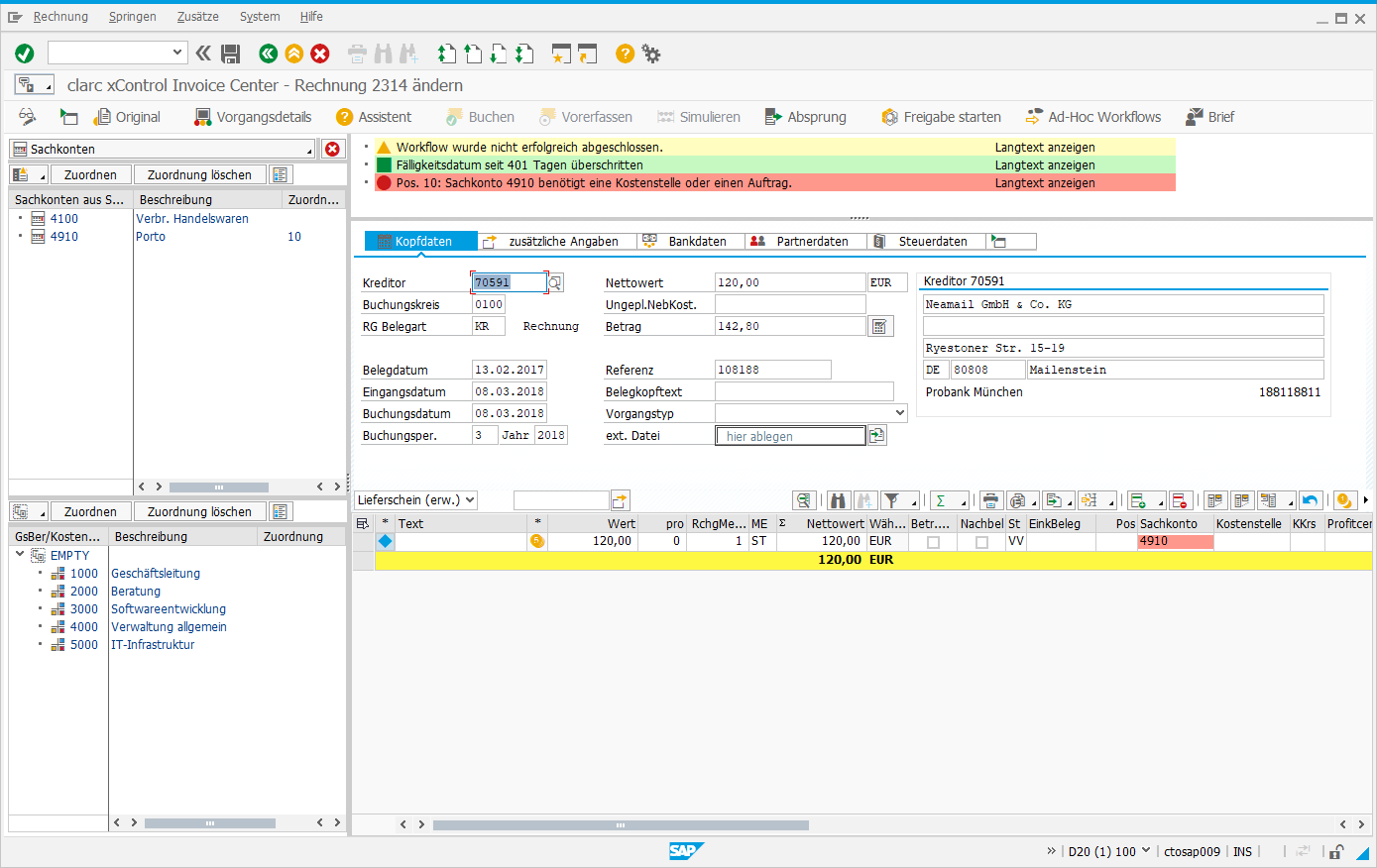
Task: Click the ext. Datei upload icon
Action: click(x=876, y=436)
